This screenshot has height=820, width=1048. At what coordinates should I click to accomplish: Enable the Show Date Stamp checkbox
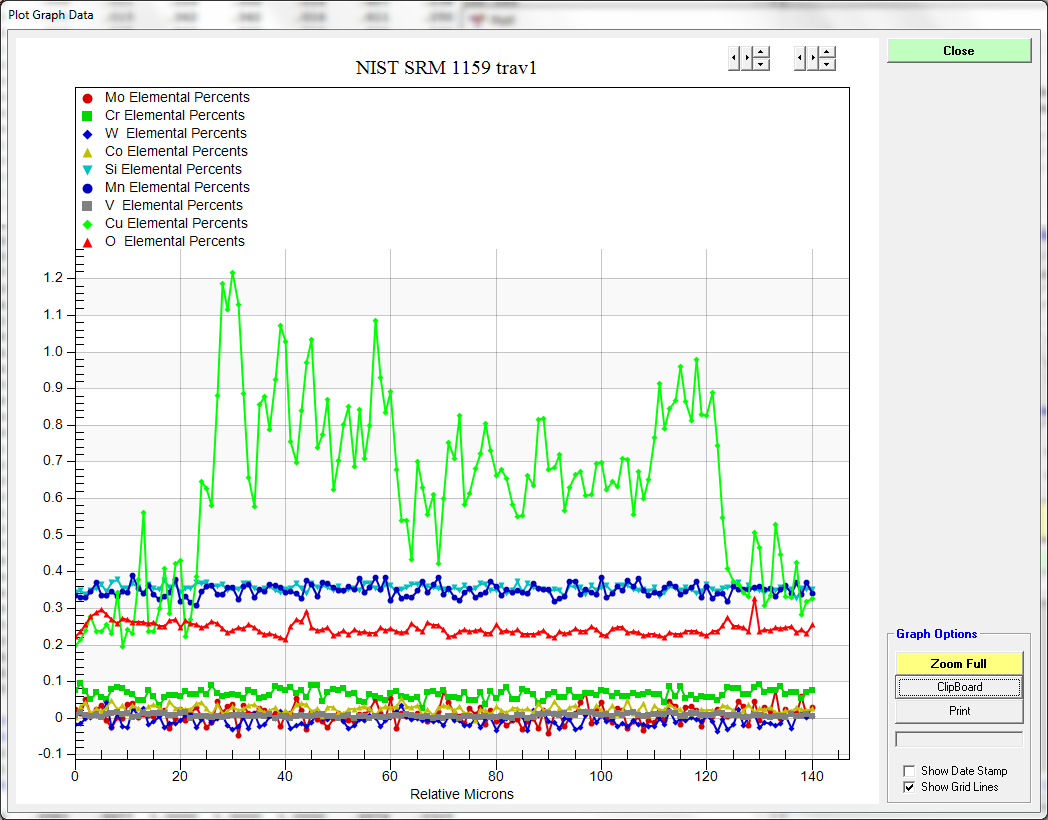[x=909, y=771]
